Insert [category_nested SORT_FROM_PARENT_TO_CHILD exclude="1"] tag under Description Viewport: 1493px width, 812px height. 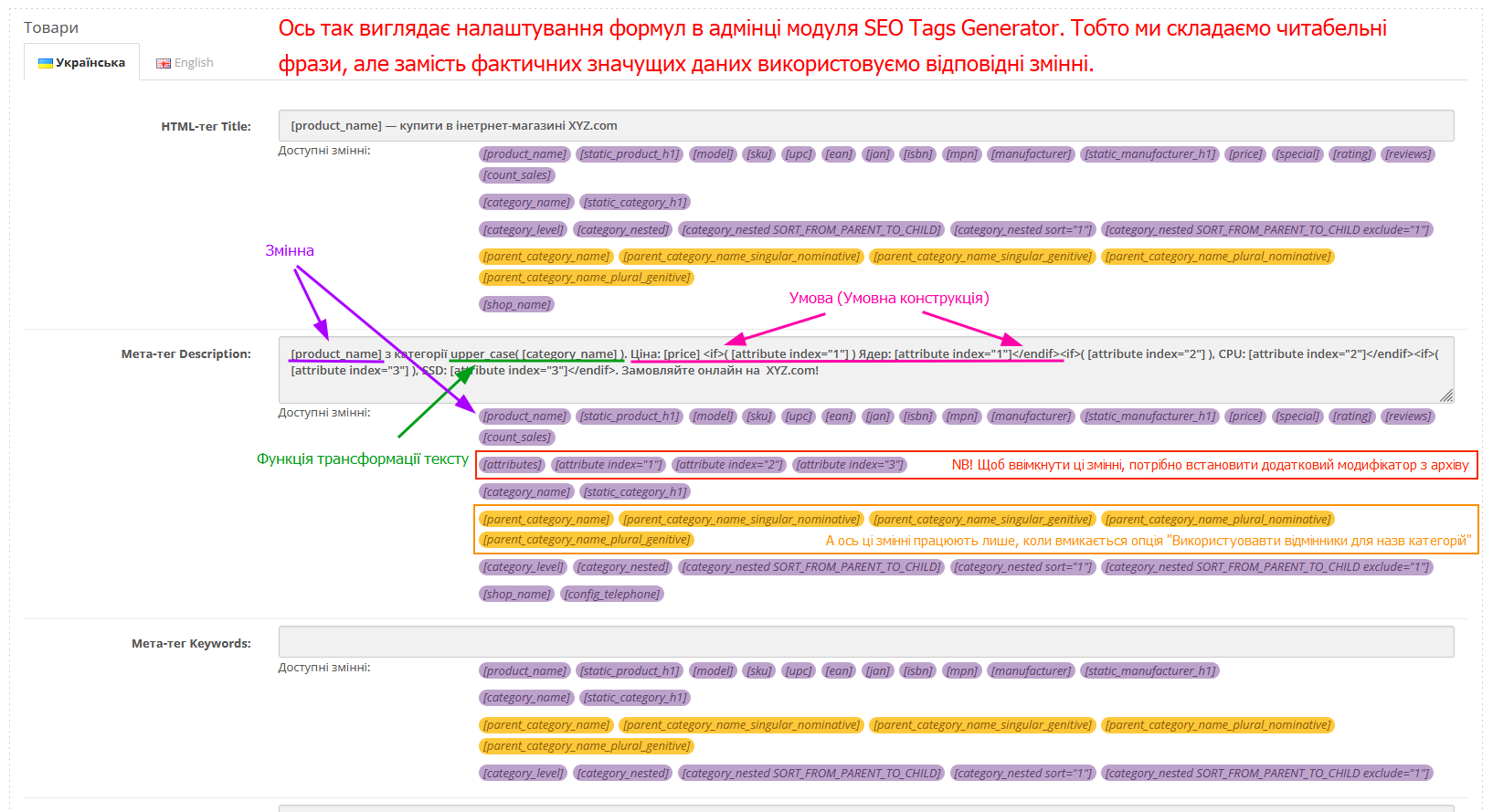(1266, 567)
